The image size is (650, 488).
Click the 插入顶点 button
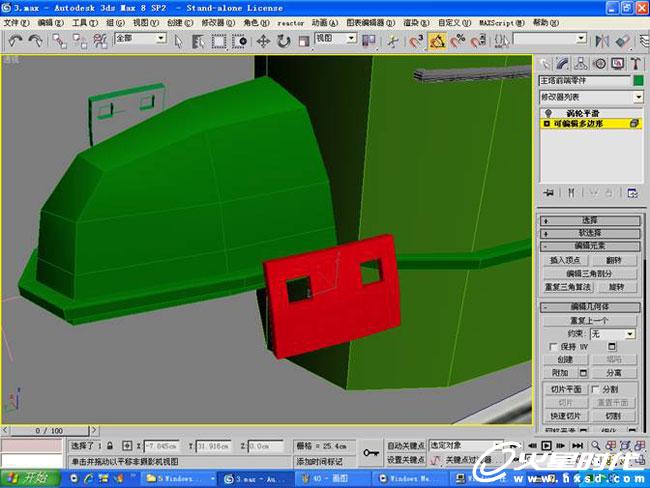coord(564,260)
